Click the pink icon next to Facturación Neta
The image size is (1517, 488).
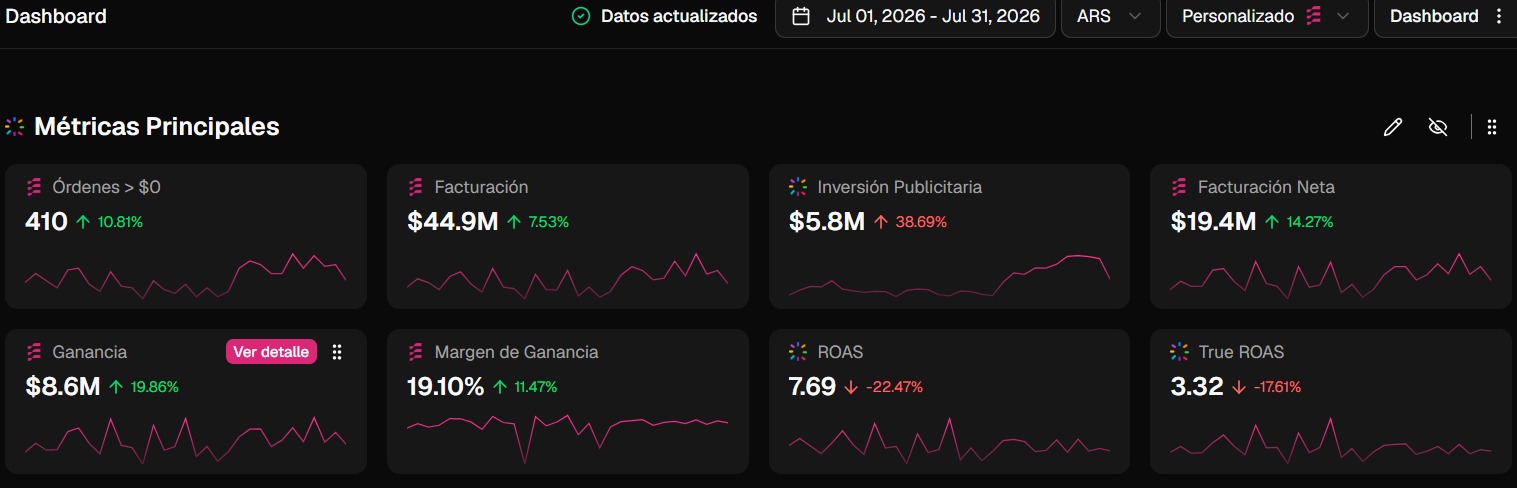[1179, 187]
